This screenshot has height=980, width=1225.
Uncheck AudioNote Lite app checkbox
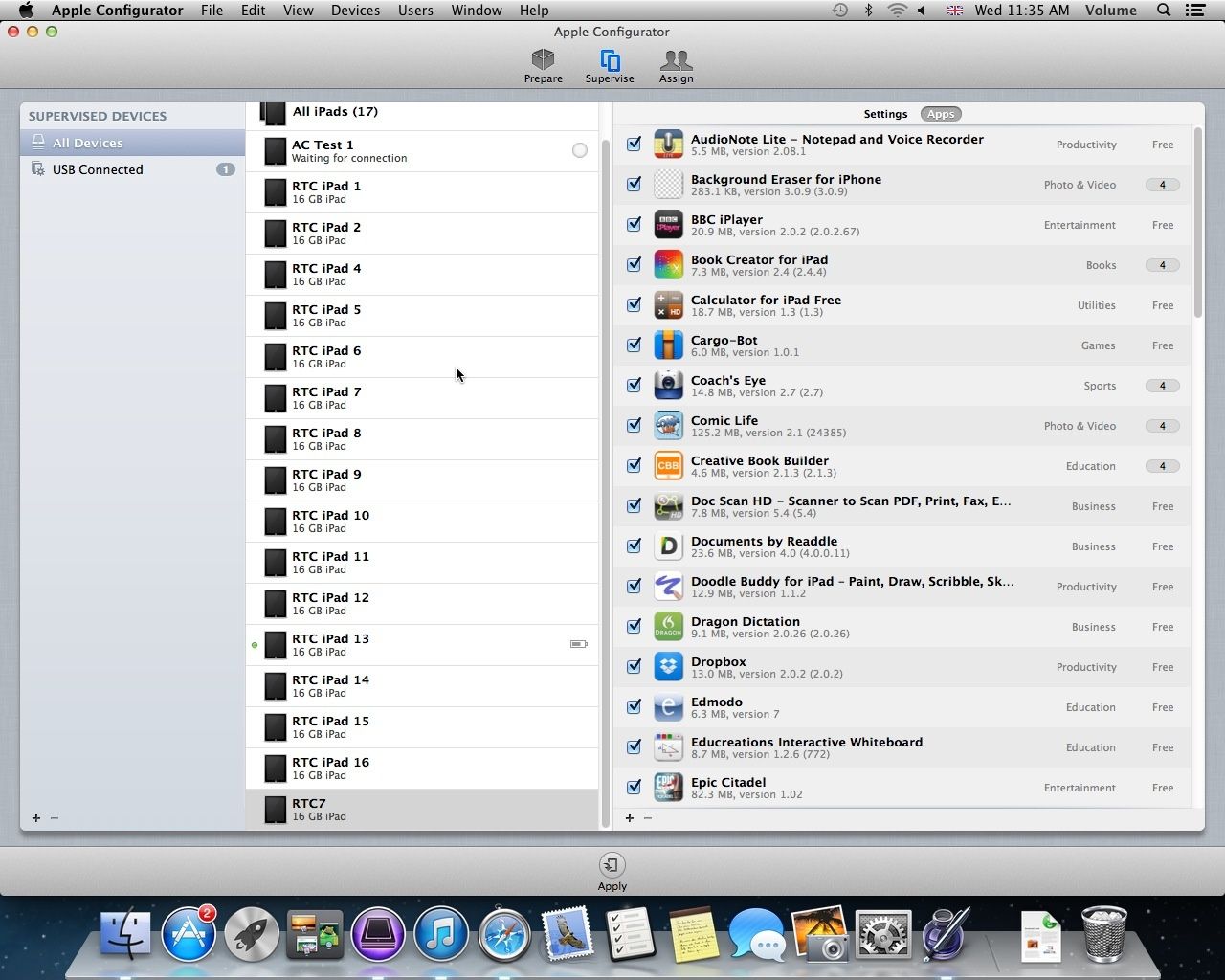click(x=634, y=144)
